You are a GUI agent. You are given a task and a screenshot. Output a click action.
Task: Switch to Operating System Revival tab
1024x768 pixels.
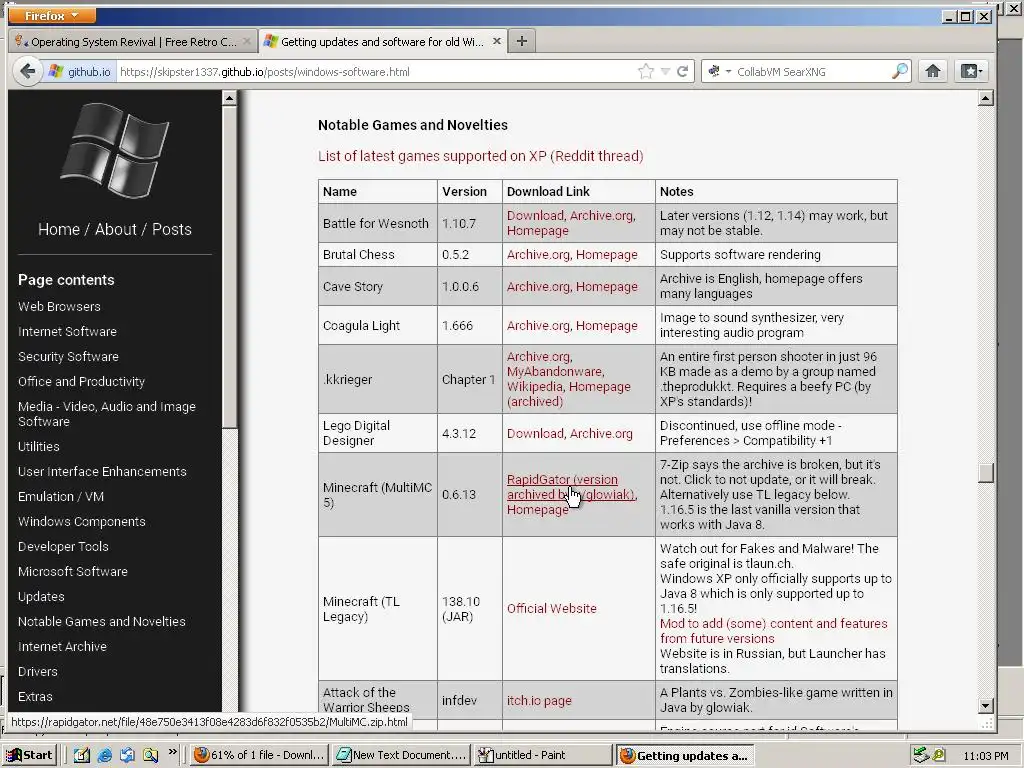coord(133,42)
